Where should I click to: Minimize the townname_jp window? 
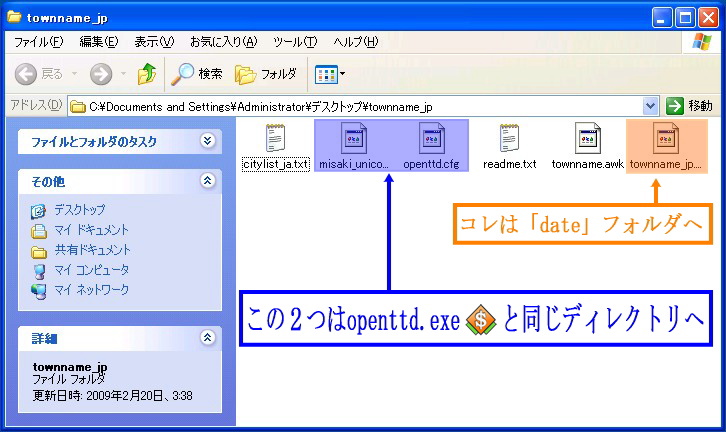pyautogui.click(x=662, y=18)
